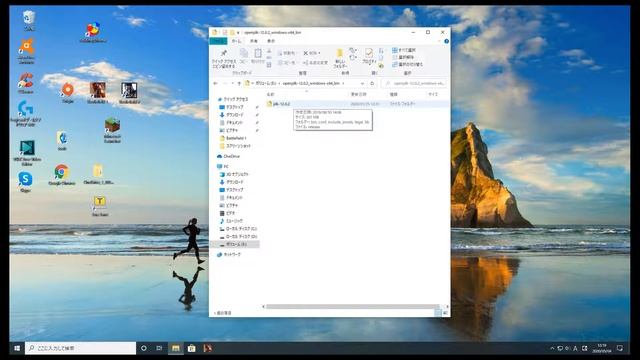Select Quick access in navigation pane

233,99
